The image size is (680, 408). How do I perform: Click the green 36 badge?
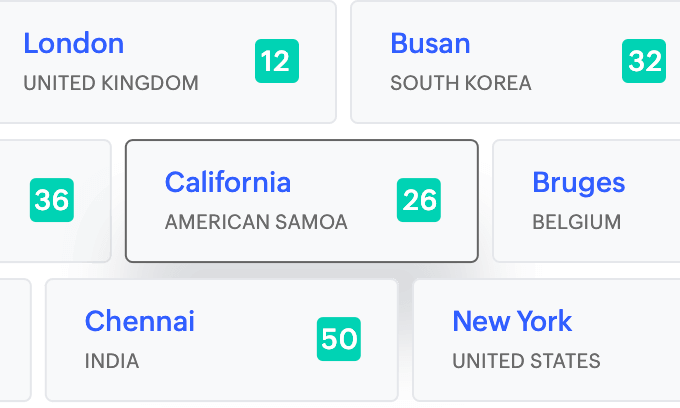(x=52, y=200)
